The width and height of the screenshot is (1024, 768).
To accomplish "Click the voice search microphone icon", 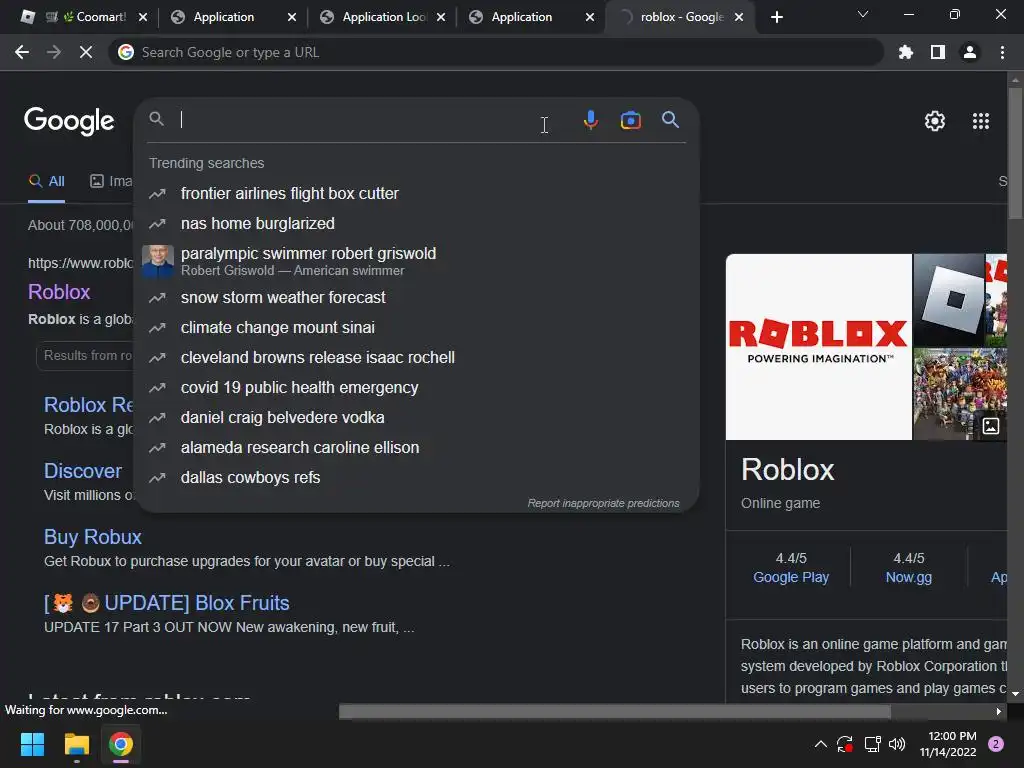I will tap(590, 120).
